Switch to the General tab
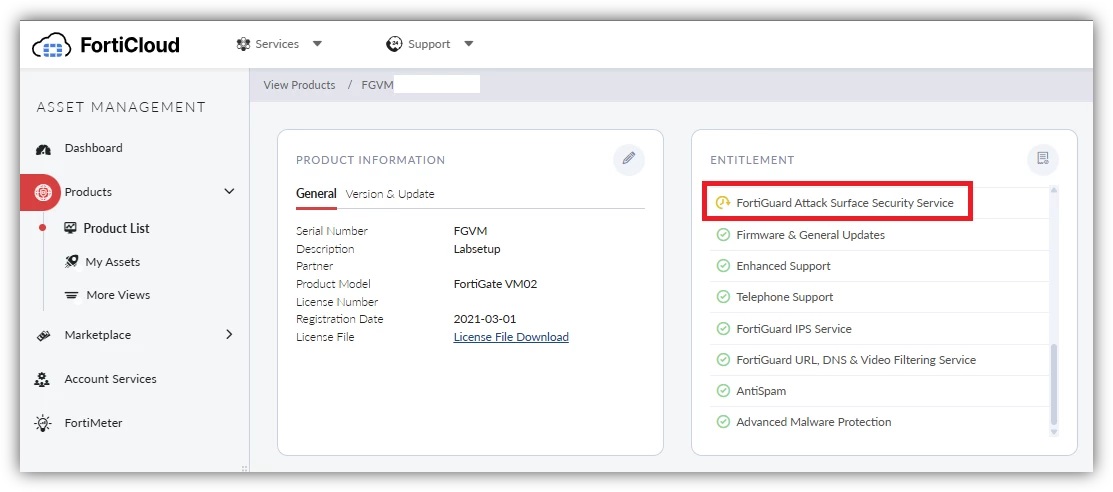The width and height of the screenshot is (1113, 492). coord(316,194)
